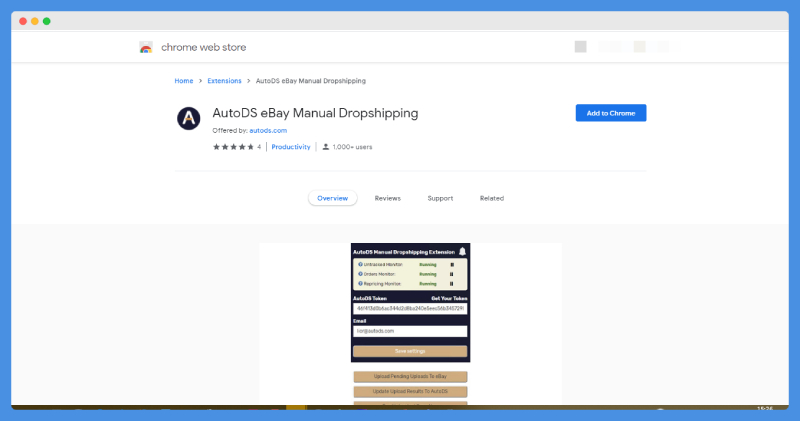The image size is (800, 421).
Task: Click the chrome web store title text
Action: tap(204, 47)
